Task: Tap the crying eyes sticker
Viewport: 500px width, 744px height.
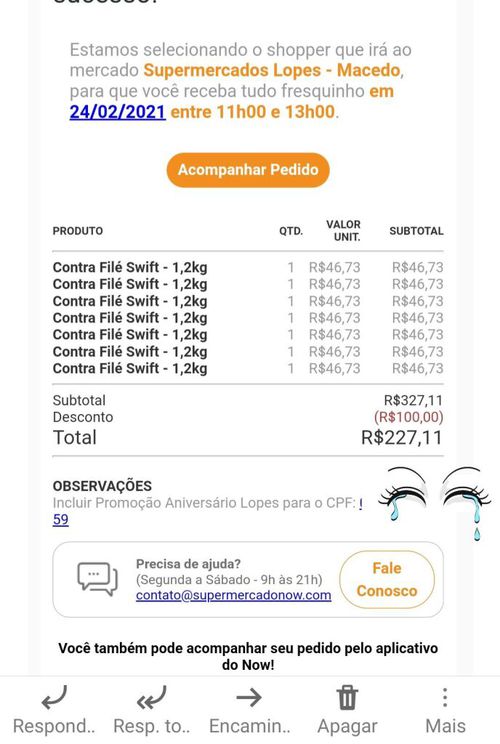Action: 434,503
